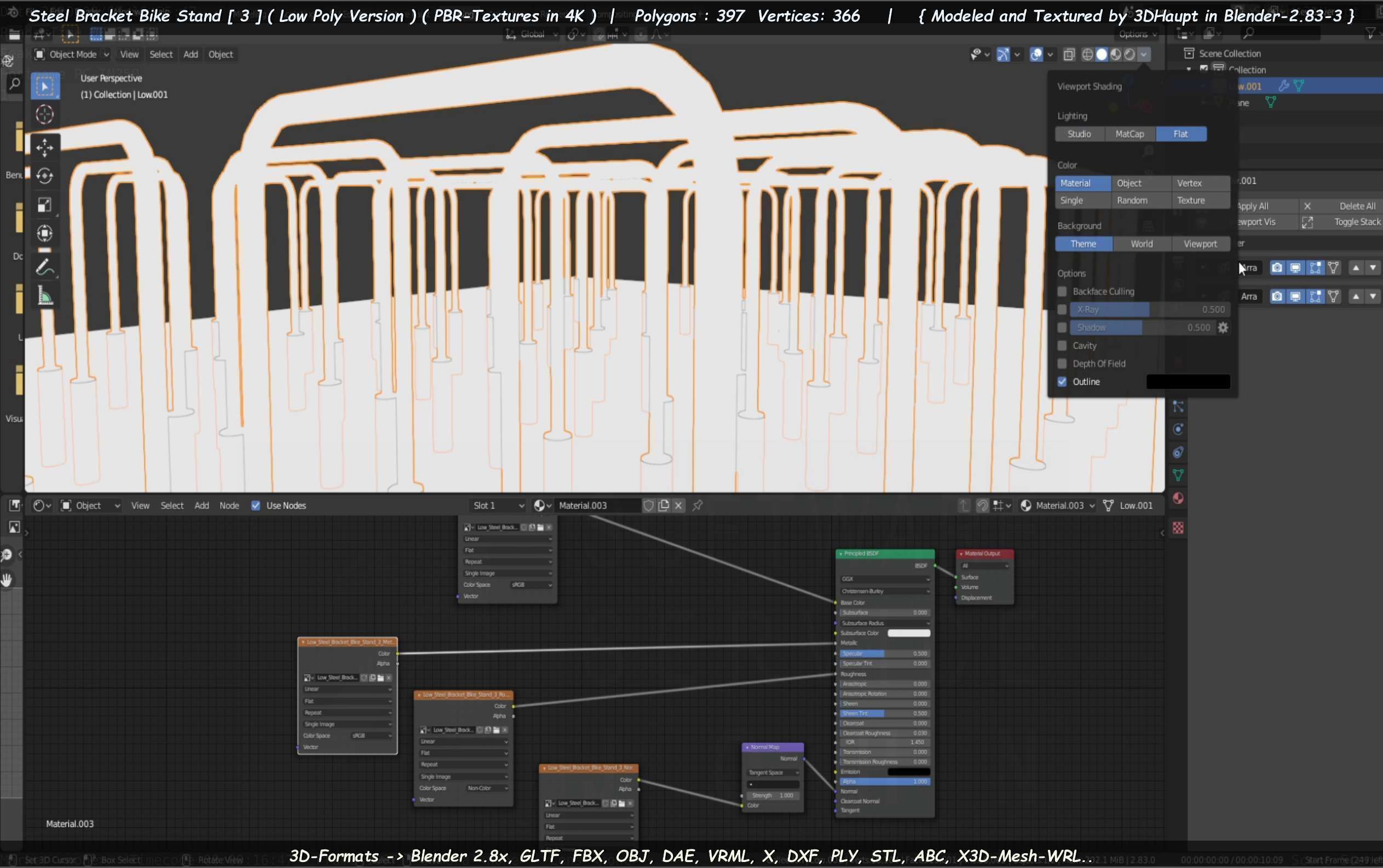The width and height of the screenshot is (1383, 868).
Task: Select the Scale tool icon
Action: click(44, 205)
